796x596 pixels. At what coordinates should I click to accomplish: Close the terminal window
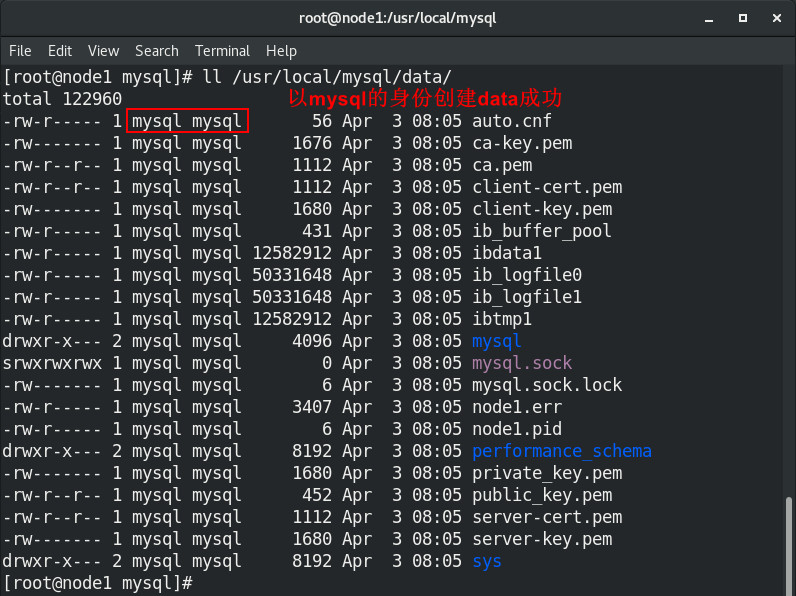(x=777, y=18)
